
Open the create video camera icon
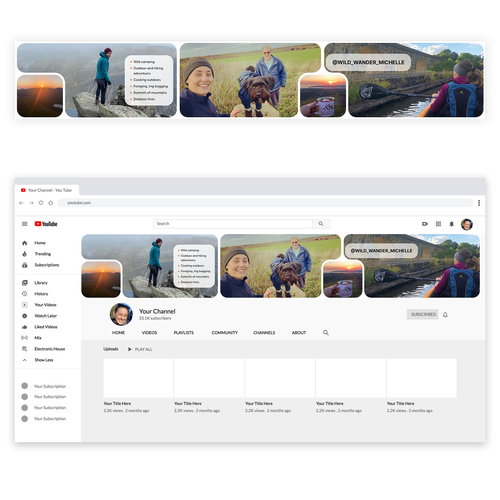click(x=425, y=224)
